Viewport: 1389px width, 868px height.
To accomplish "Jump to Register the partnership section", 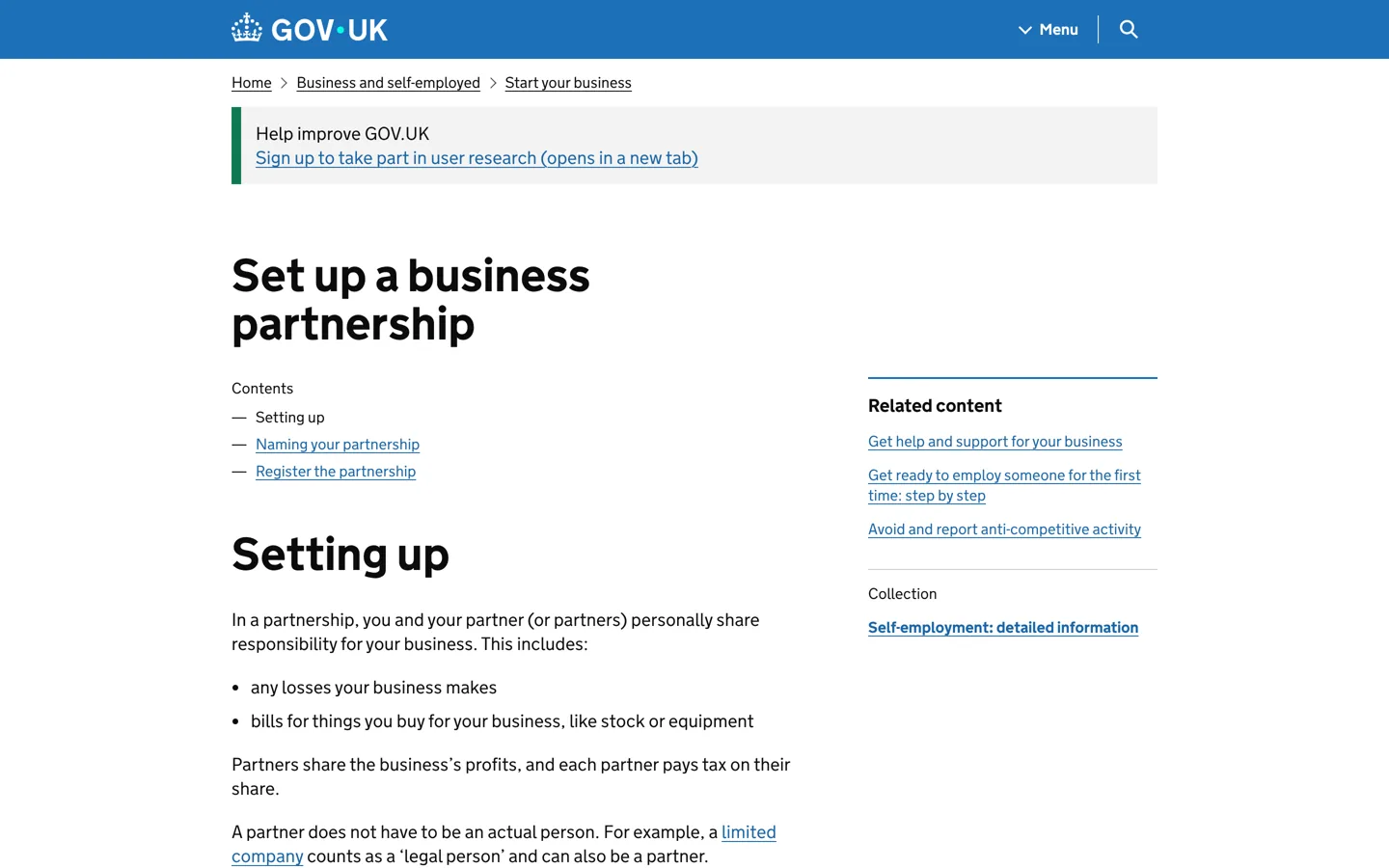I will coord(336,472).
